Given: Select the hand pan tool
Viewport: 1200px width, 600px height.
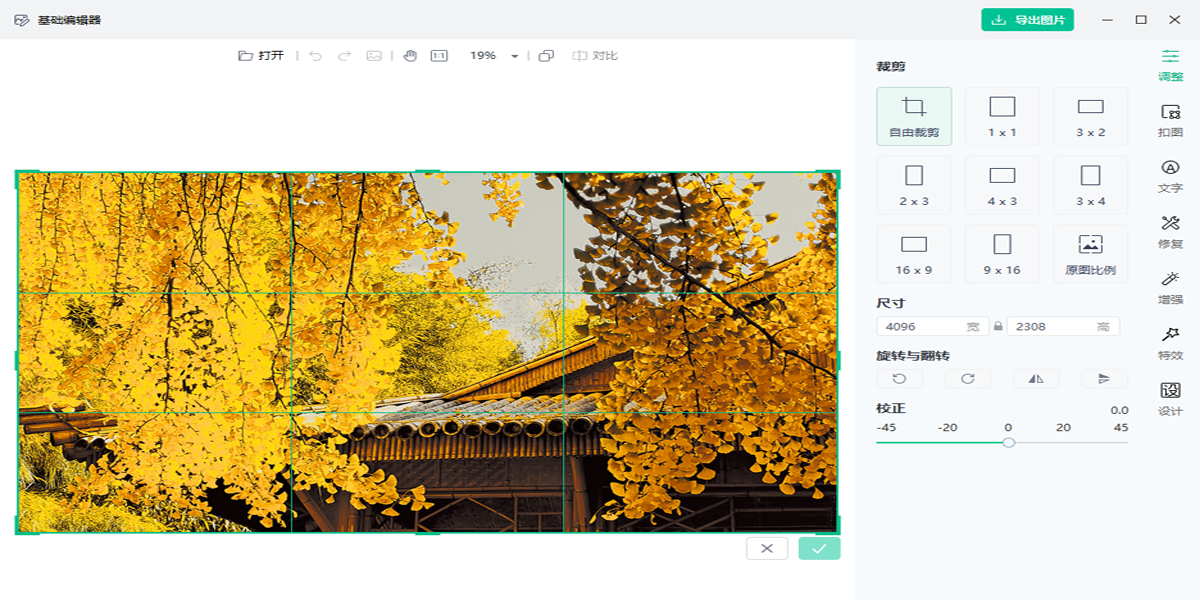Looking at the screenshot, I should point(410,56).
